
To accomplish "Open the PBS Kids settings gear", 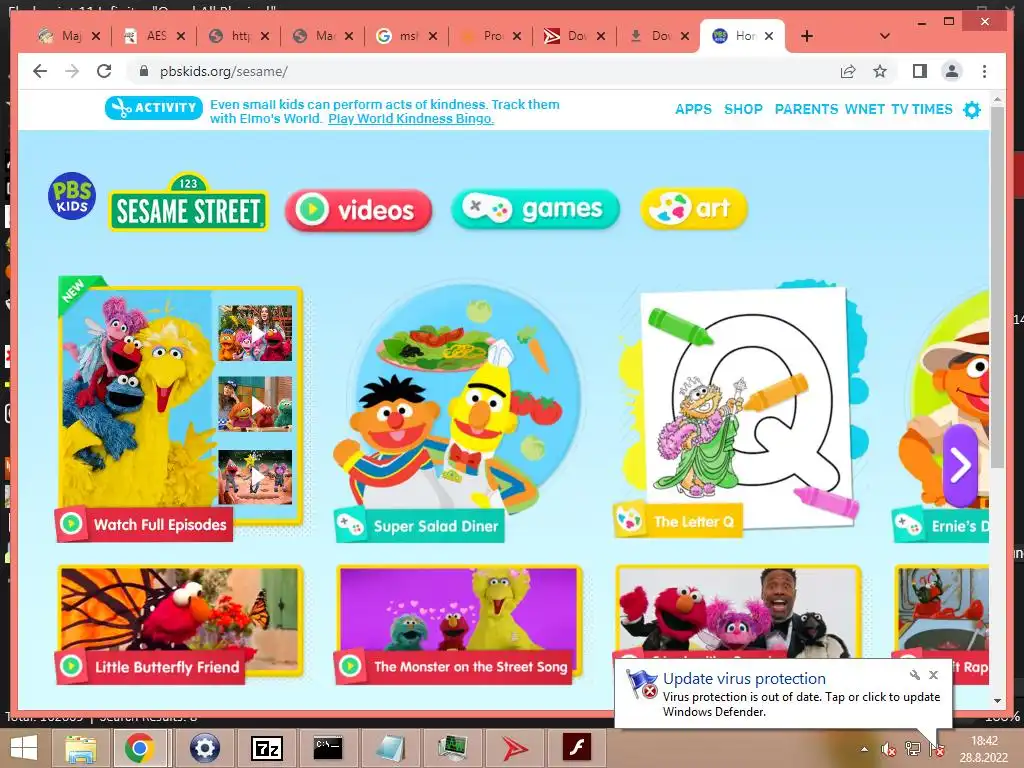I will tap(972, 110).
